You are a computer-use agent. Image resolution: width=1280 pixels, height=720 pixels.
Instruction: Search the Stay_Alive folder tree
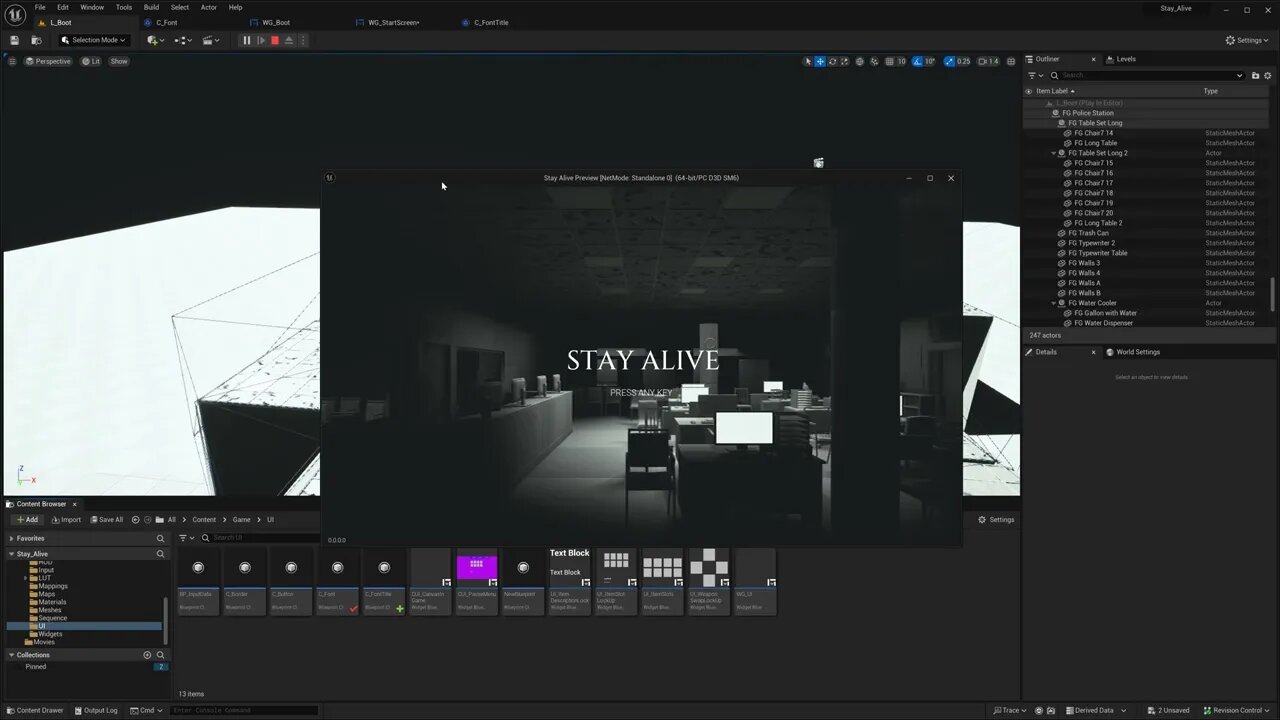point(160,554)
